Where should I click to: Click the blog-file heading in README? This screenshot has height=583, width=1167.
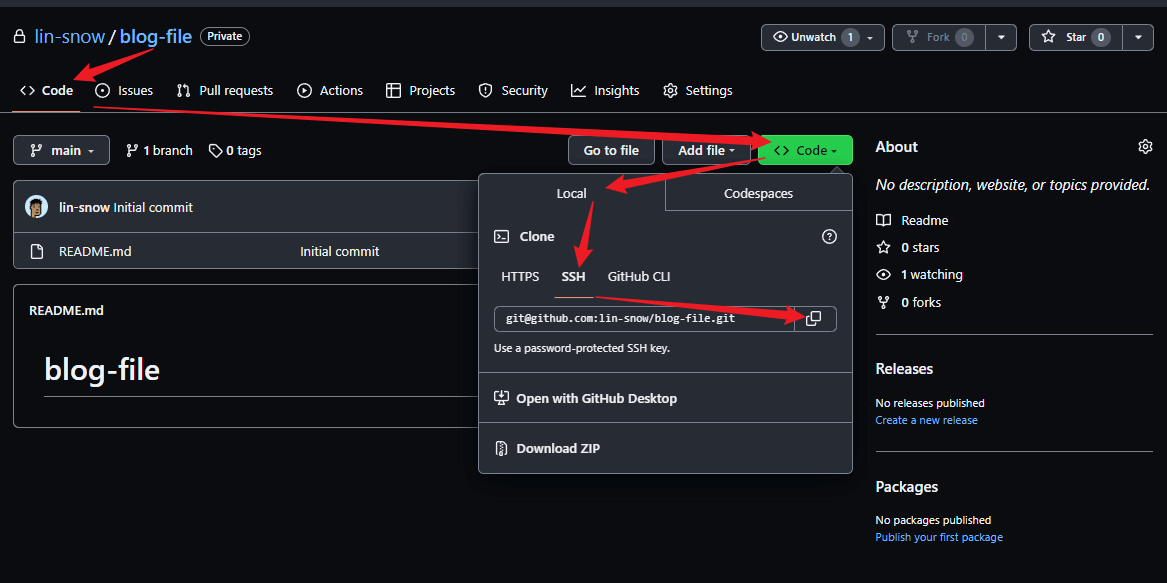102,369
